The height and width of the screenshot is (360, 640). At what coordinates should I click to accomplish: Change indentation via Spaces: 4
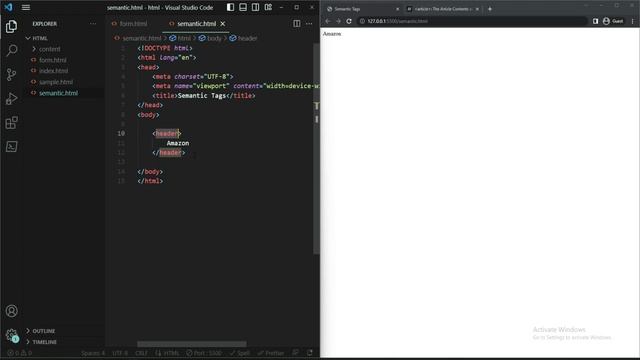click(x=93, y=353)
